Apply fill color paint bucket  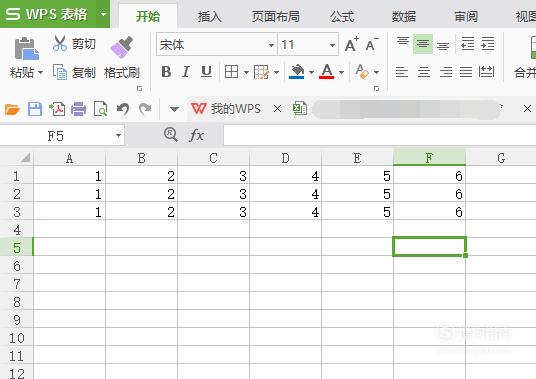pyautogui.click(x=296, y=72)
